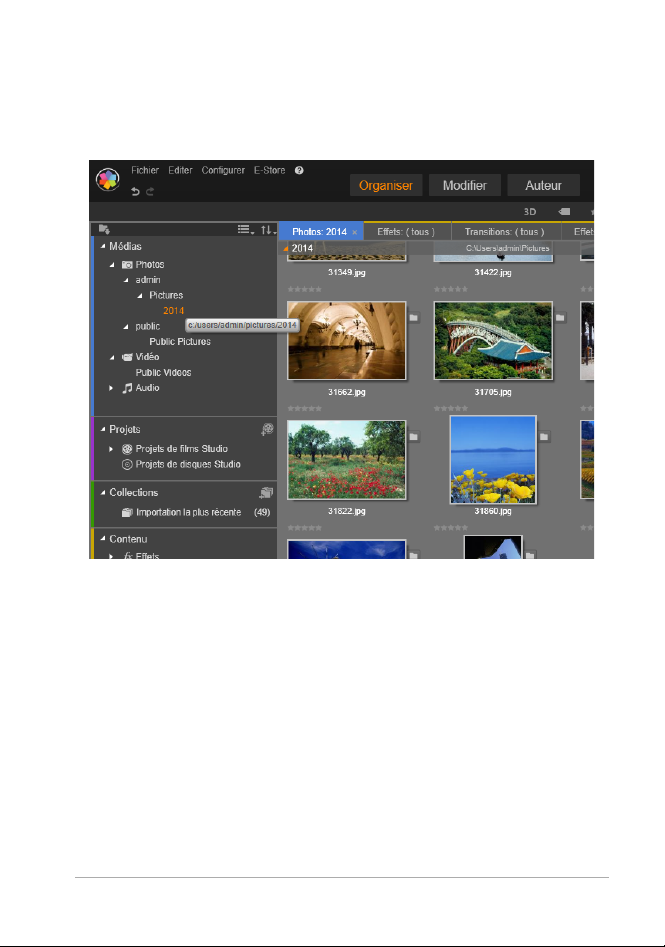Image resolution: width=665 pixels, height=947 pixels.
Task: Click the Pinnacle Studio logo icon
Action: (108, 180)
